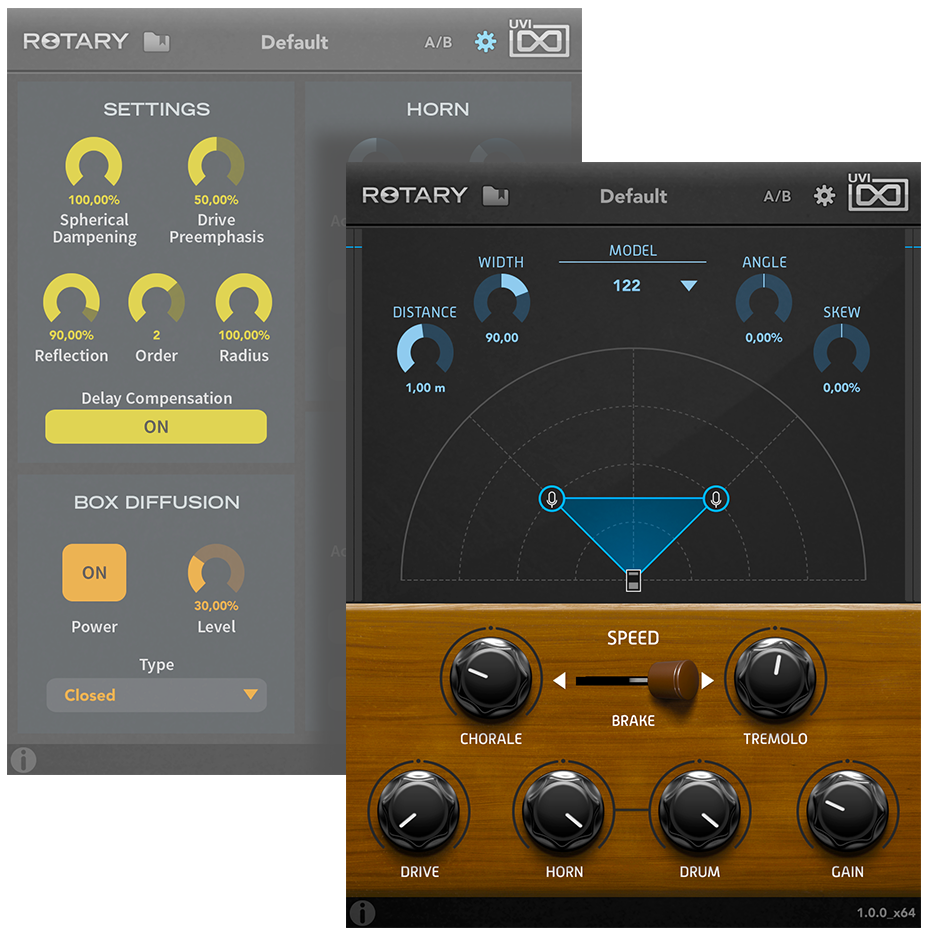Open info icon in front Rotary window
928x940 pixels.
(362, 913)
